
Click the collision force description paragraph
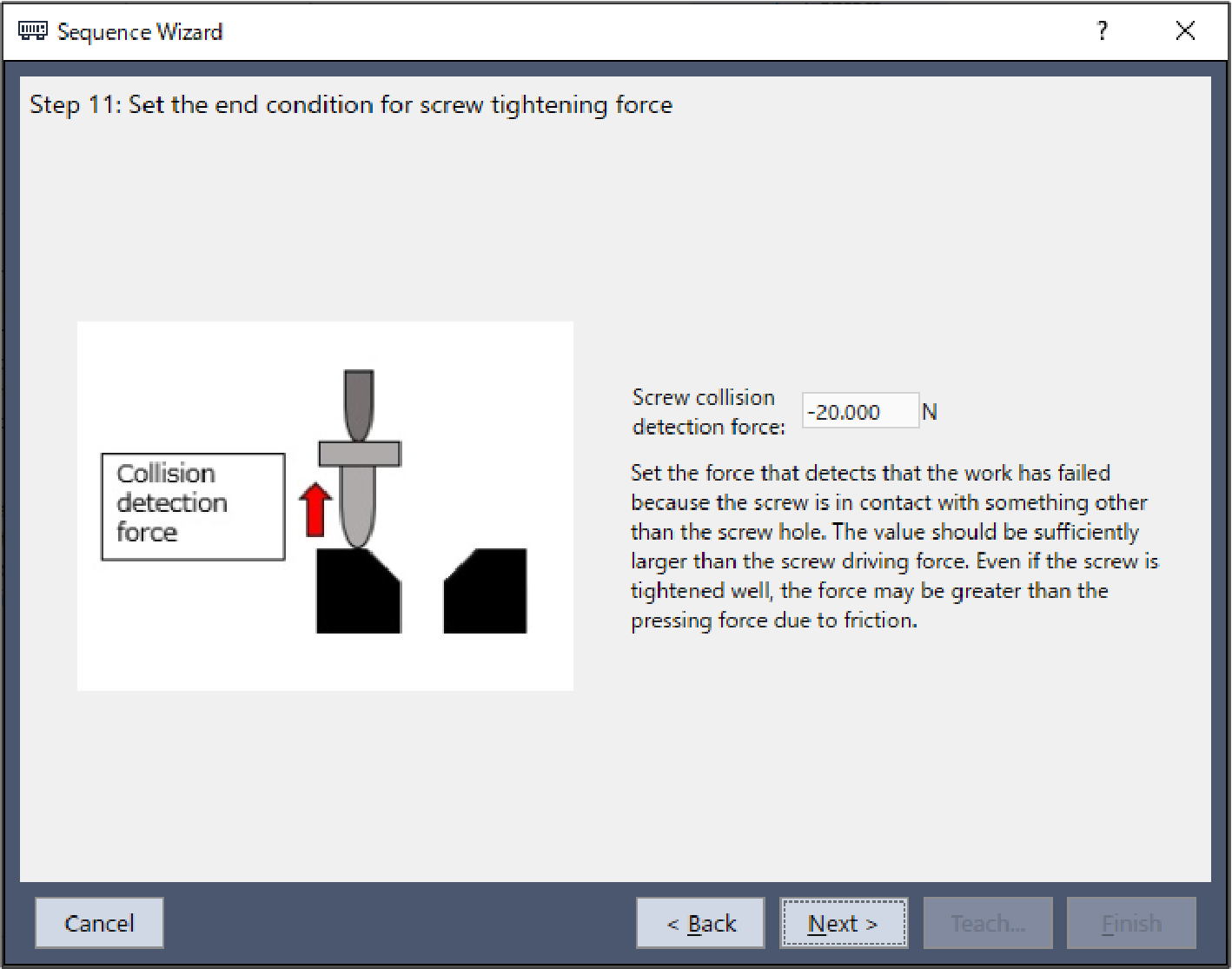coord(893,546)
